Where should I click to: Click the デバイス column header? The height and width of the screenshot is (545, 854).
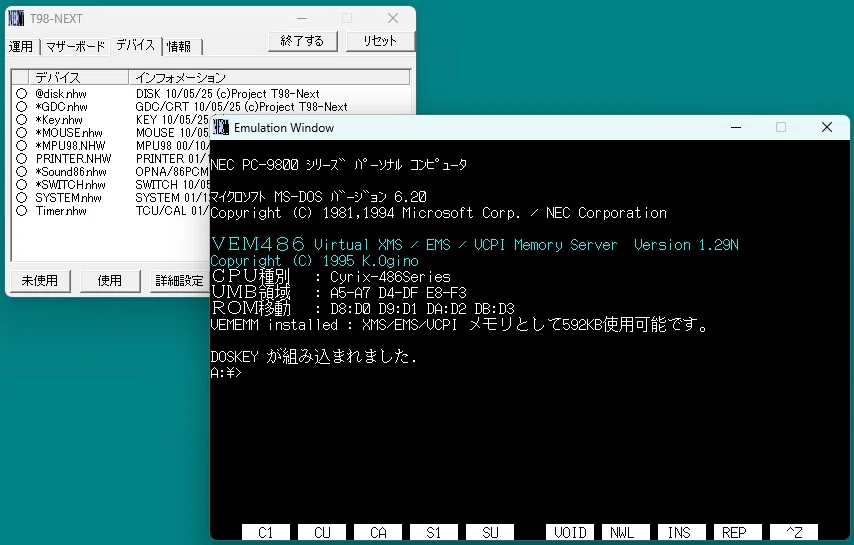(x=78, y=77)
